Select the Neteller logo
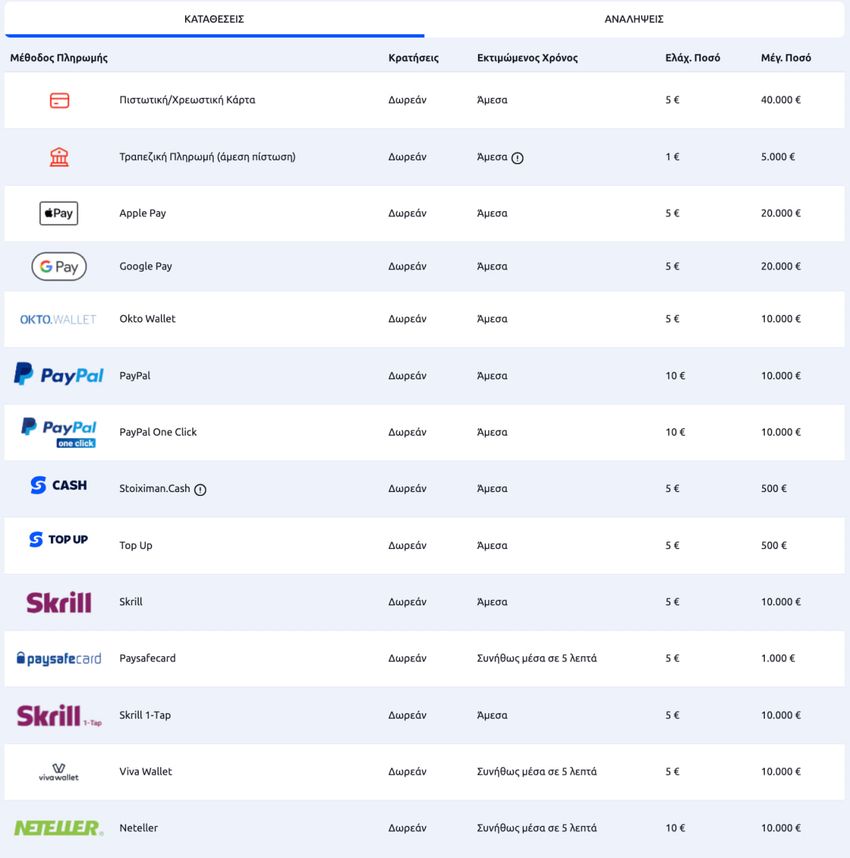Viewport: 850px width, 858px height. point(59,828)
